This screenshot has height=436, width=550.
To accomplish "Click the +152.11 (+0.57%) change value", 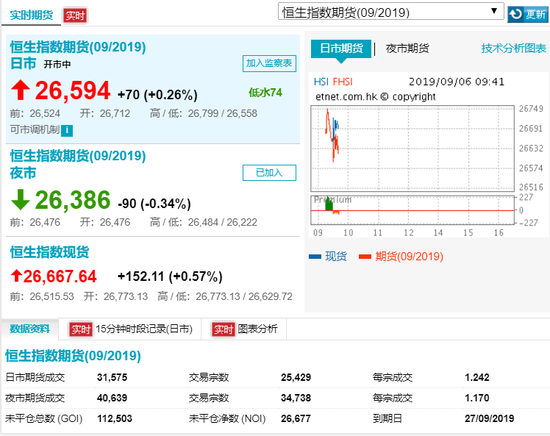I will point(170,277).
